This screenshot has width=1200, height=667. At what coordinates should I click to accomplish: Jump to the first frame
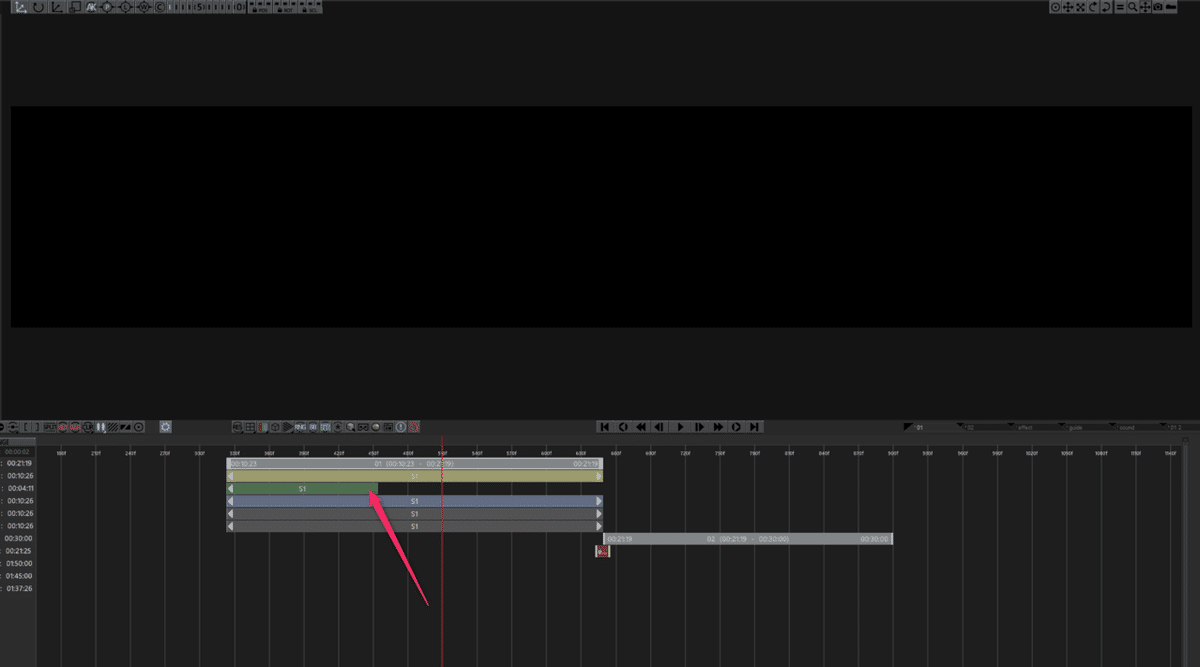coord(604,427)
